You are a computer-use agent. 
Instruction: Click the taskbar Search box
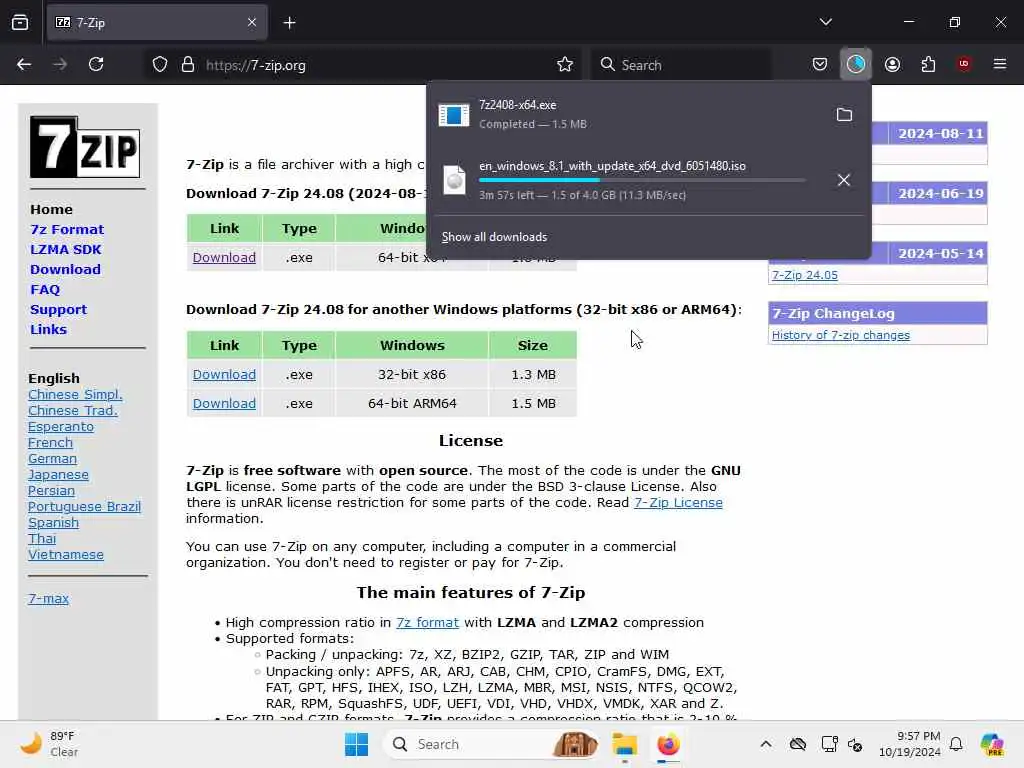pyautogui.click(x=491, y=744)
